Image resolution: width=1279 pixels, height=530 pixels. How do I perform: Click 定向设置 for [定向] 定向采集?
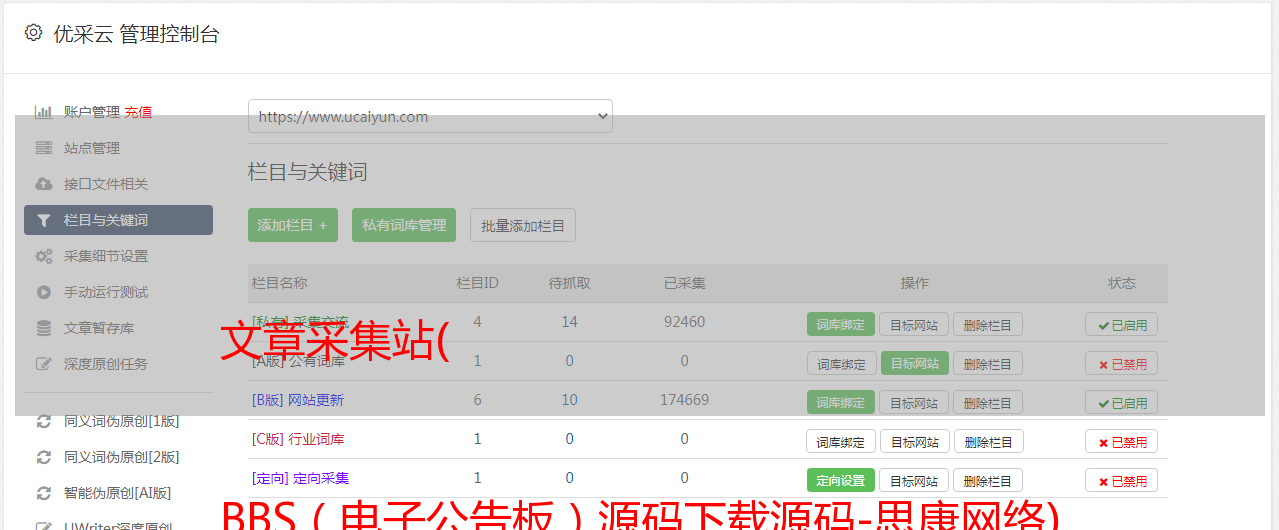coord(841,480)
